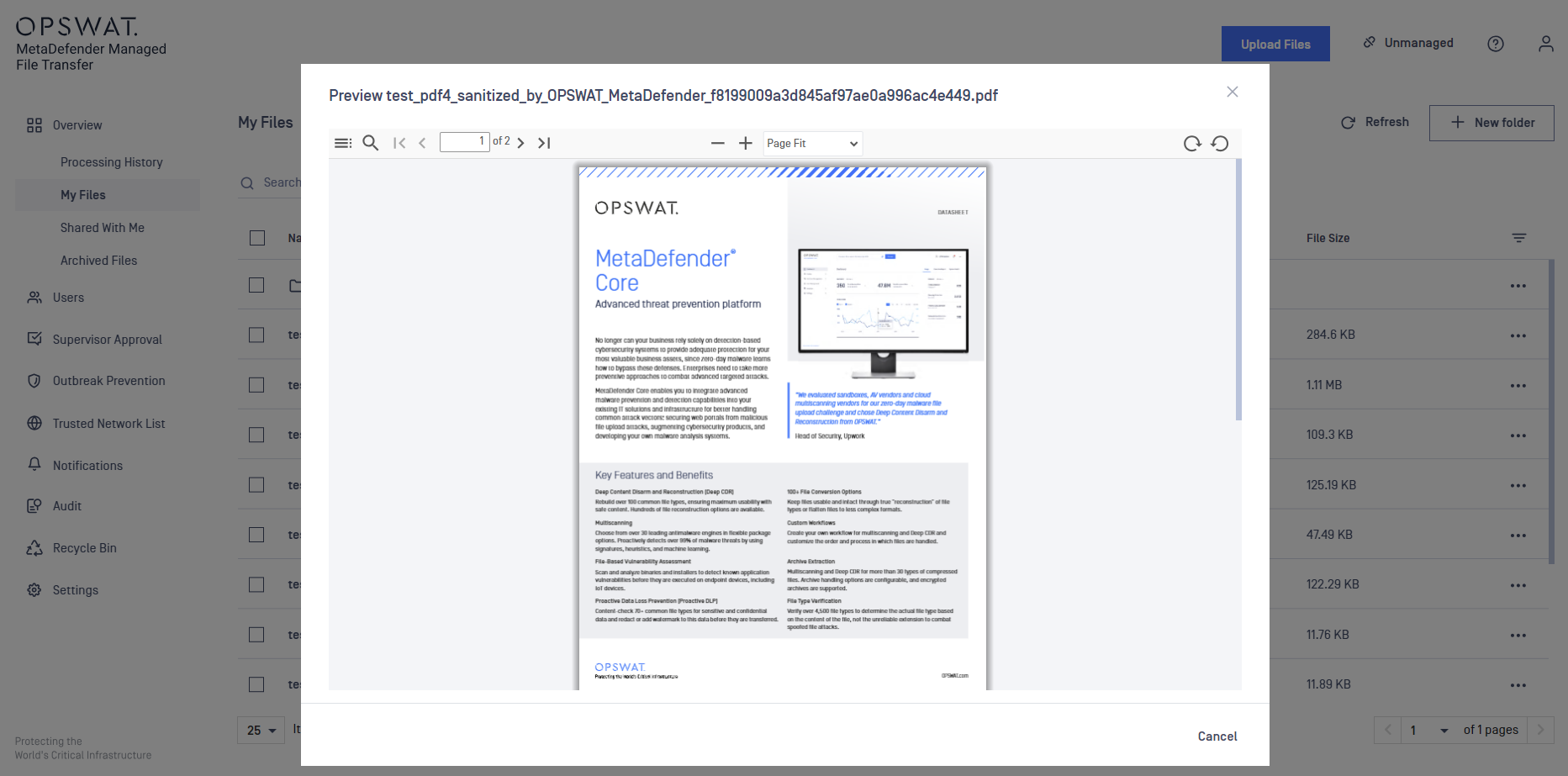
Task: Open Users section
Action: [x=68, y=298]
